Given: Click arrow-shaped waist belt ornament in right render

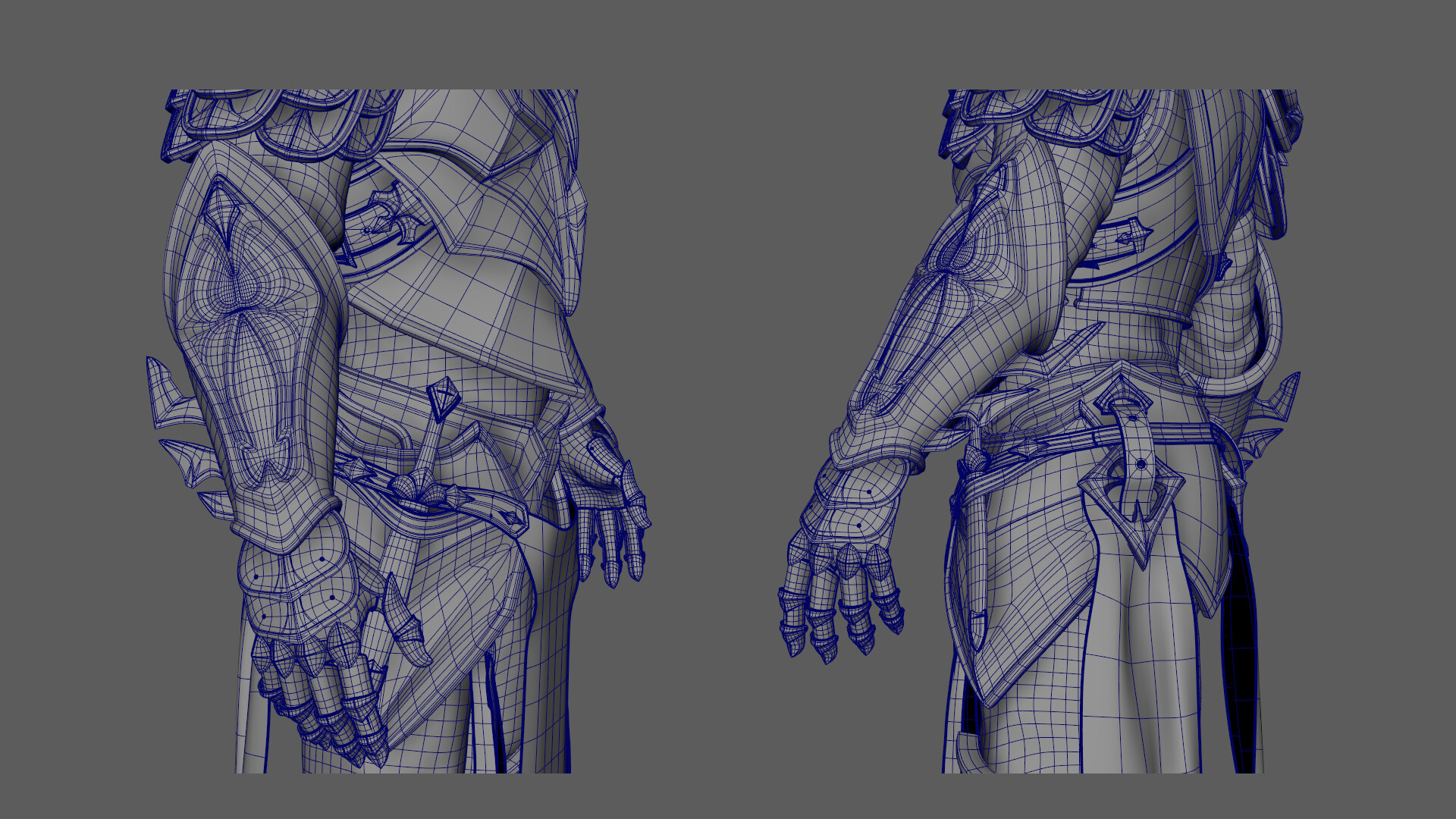Looking at the screenshot, I should click(x=1135, y=236).
